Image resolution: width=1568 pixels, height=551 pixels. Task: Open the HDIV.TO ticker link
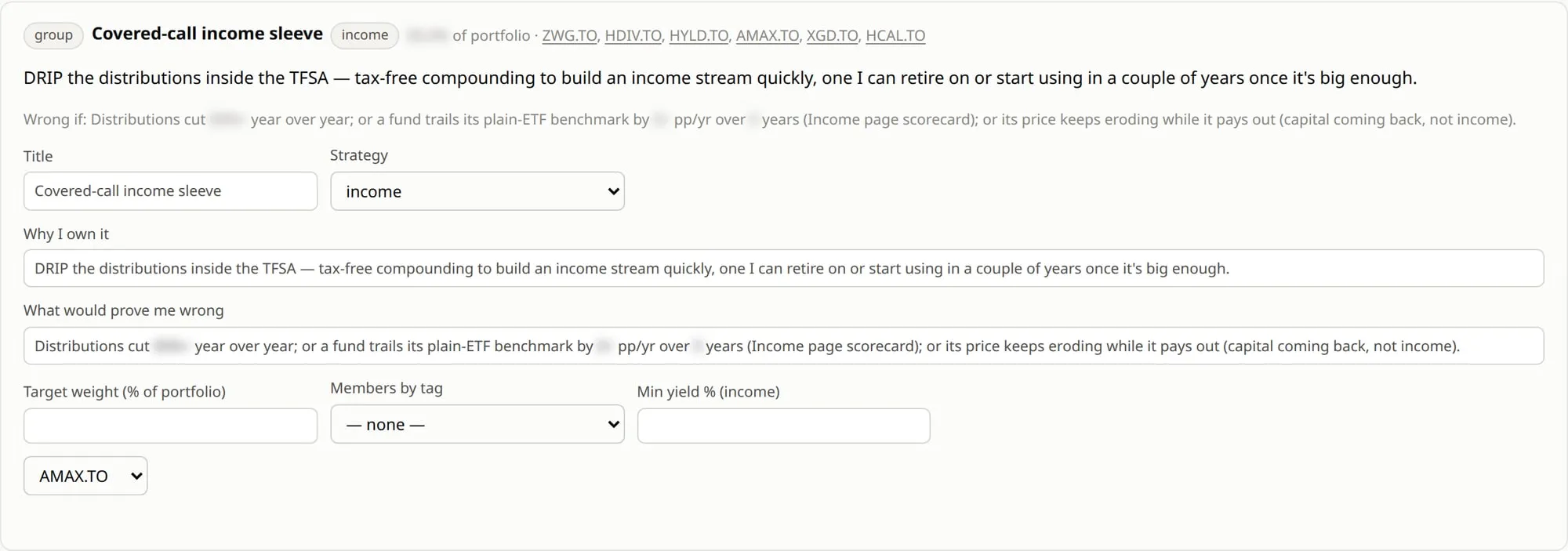click(633, 35)
